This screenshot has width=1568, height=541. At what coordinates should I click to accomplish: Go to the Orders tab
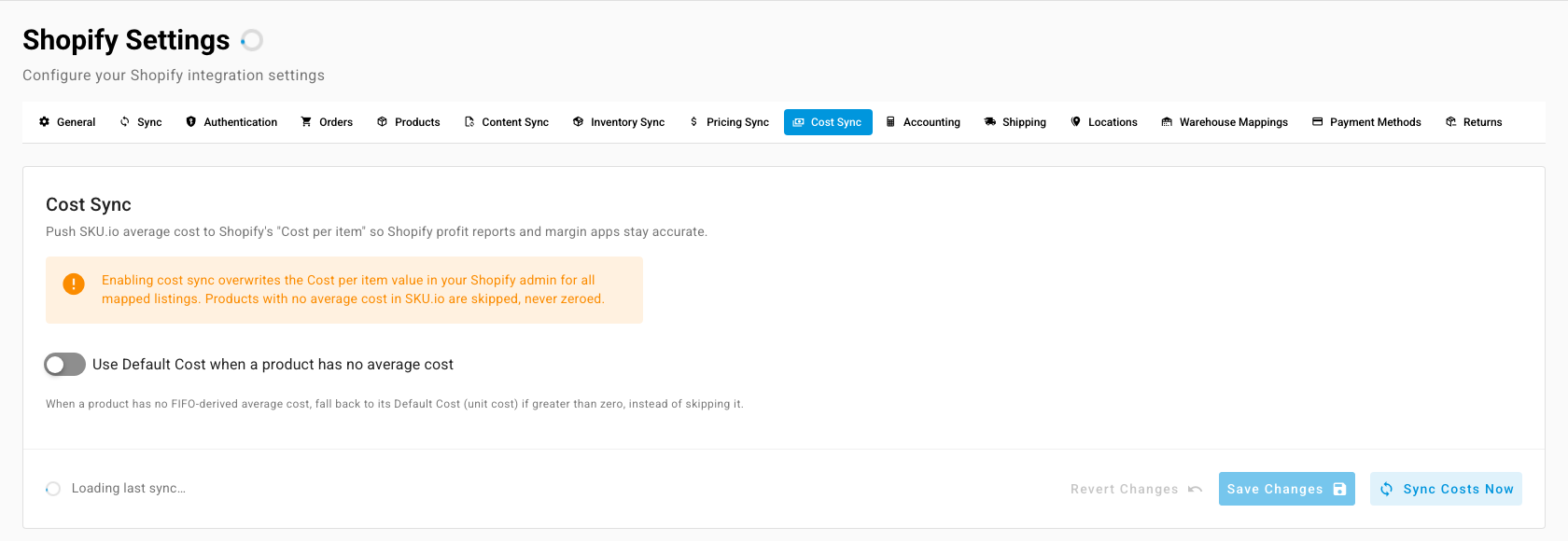tap(327, 122)
